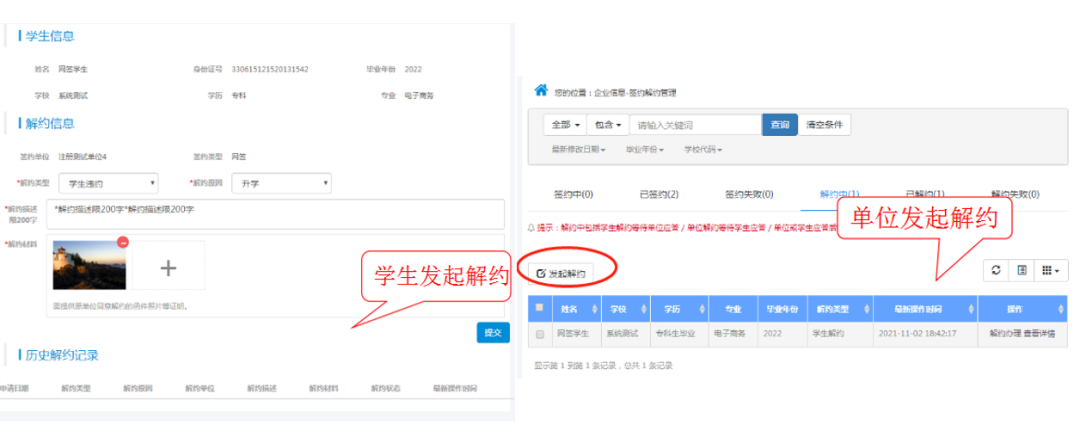Screen dimensions: 1080x437
Task: Expand the 毕业年份 filter
Action: click(644, 149)
